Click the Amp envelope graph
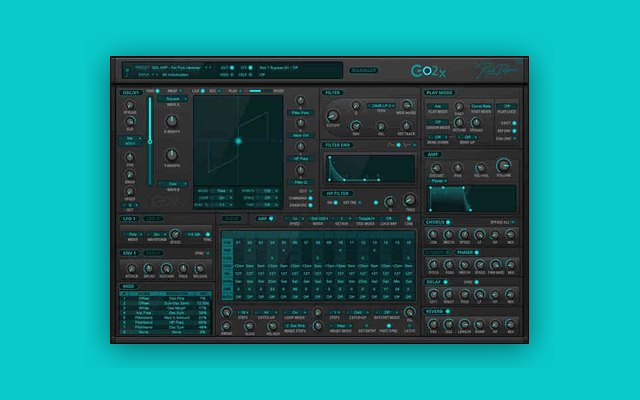The width and height of the screenshot is (640, 400). tap(472, 198)
